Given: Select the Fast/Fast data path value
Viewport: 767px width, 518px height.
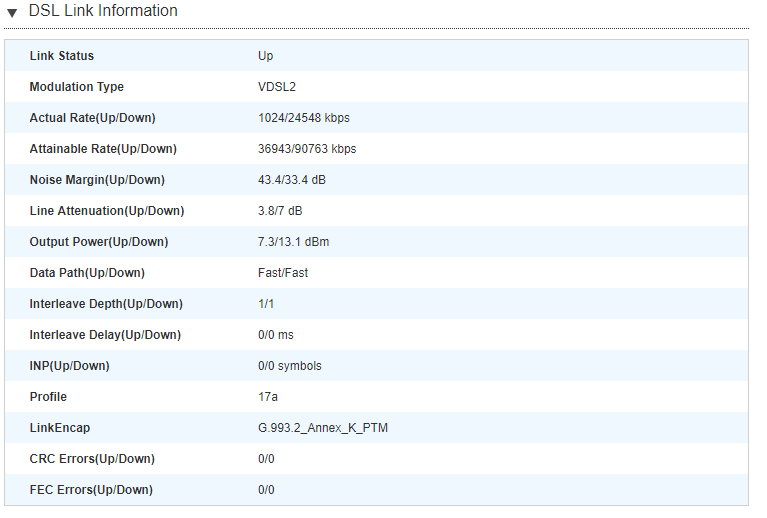Looking at the screenshot, I should (x=283, y=272).
